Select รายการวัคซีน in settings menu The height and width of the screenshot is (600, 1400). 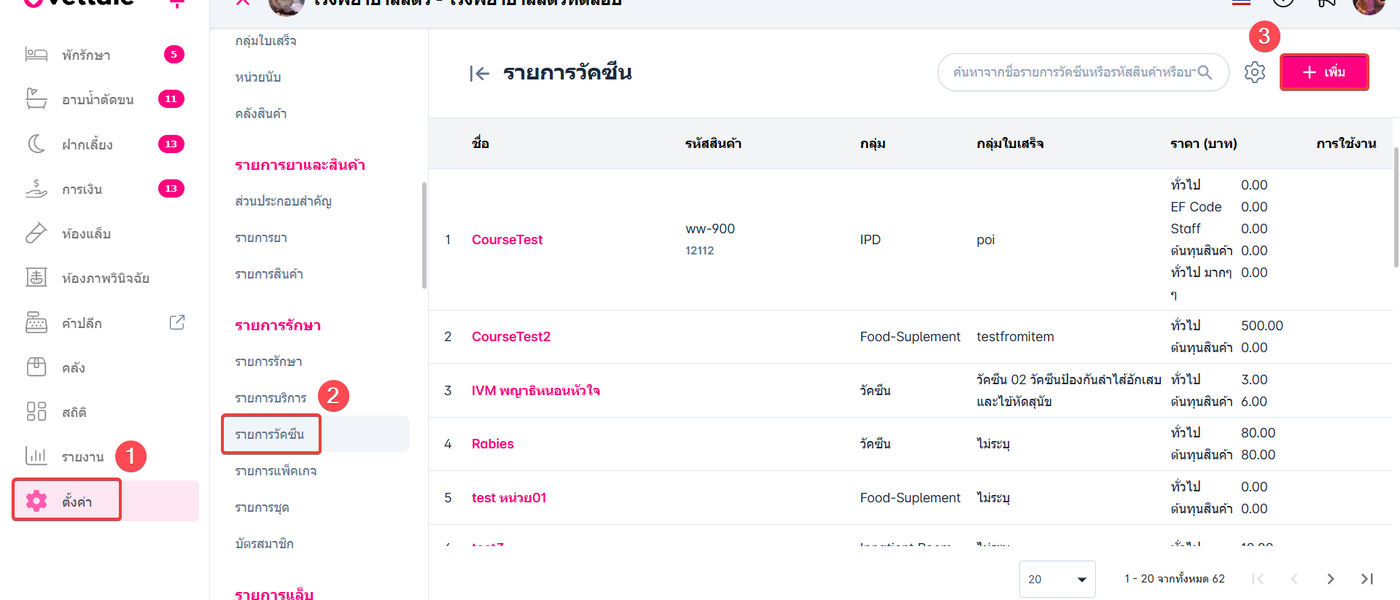pos(271,434)
